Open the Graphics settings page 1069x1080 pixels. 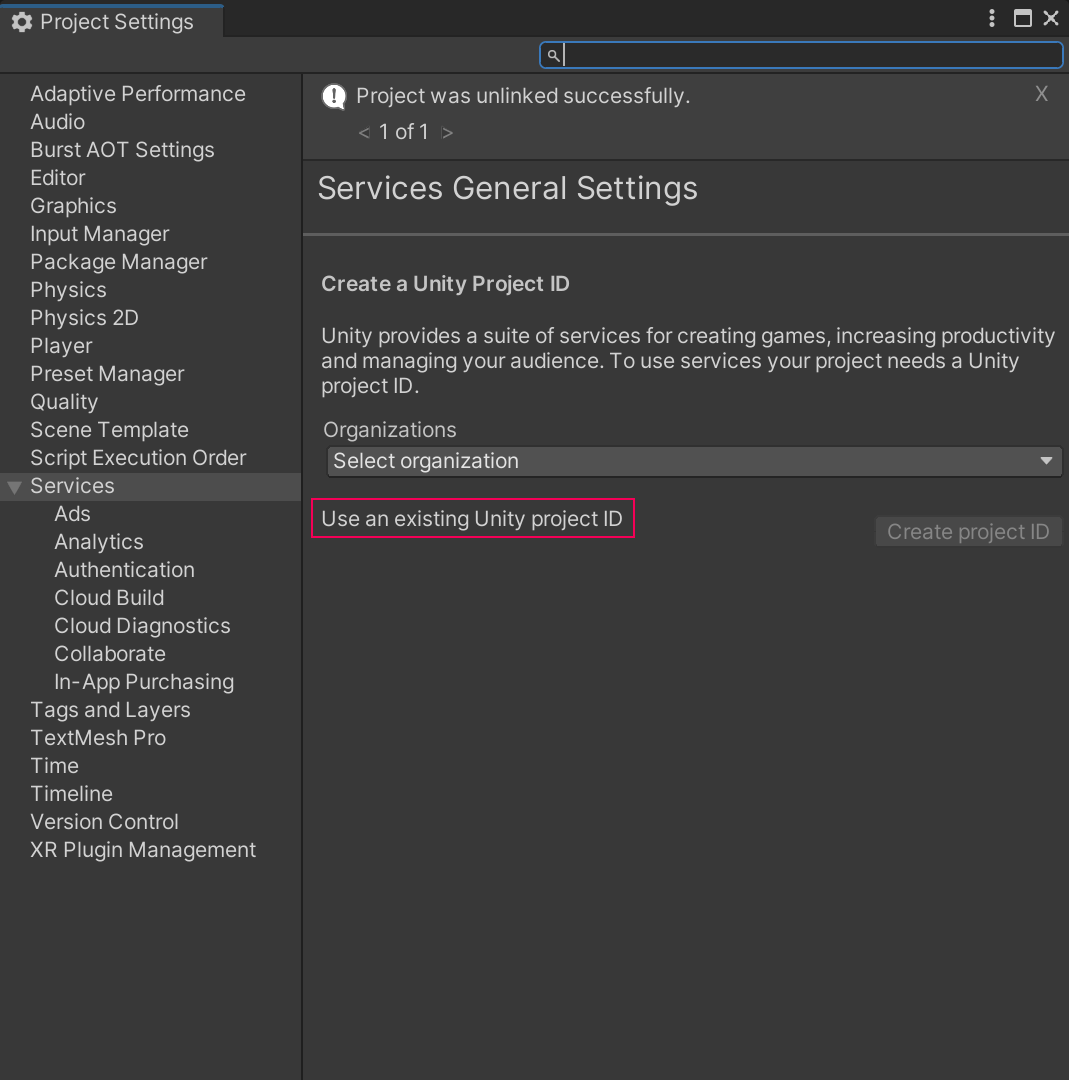point(73,206)
